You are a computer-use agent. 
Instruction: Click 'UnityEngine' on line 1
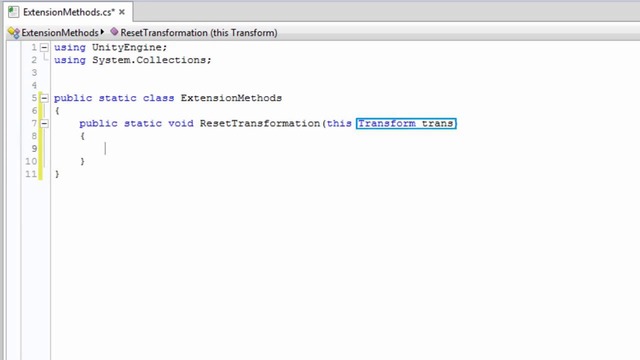pos(127,47)
